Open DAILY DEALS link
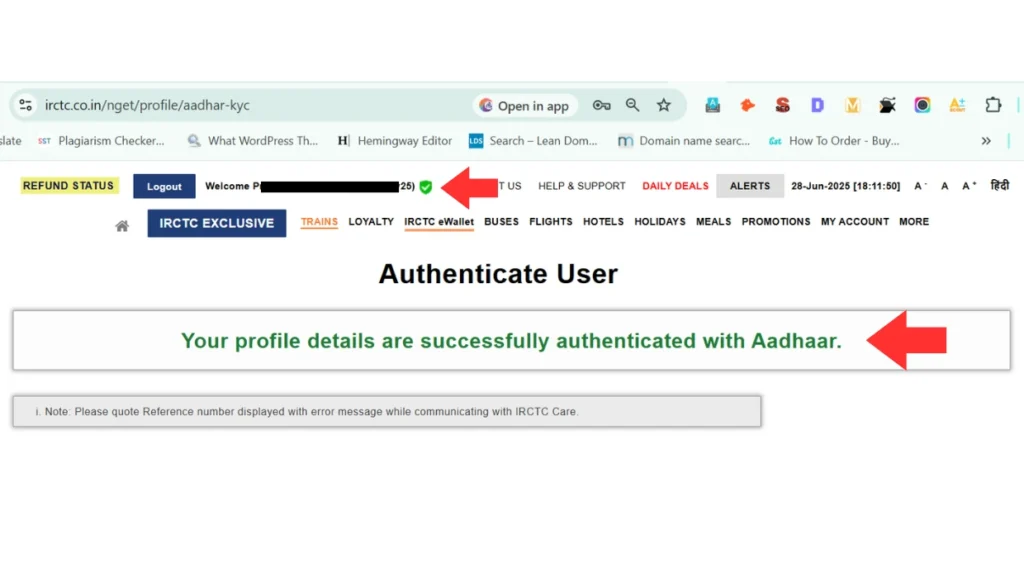 675,186
